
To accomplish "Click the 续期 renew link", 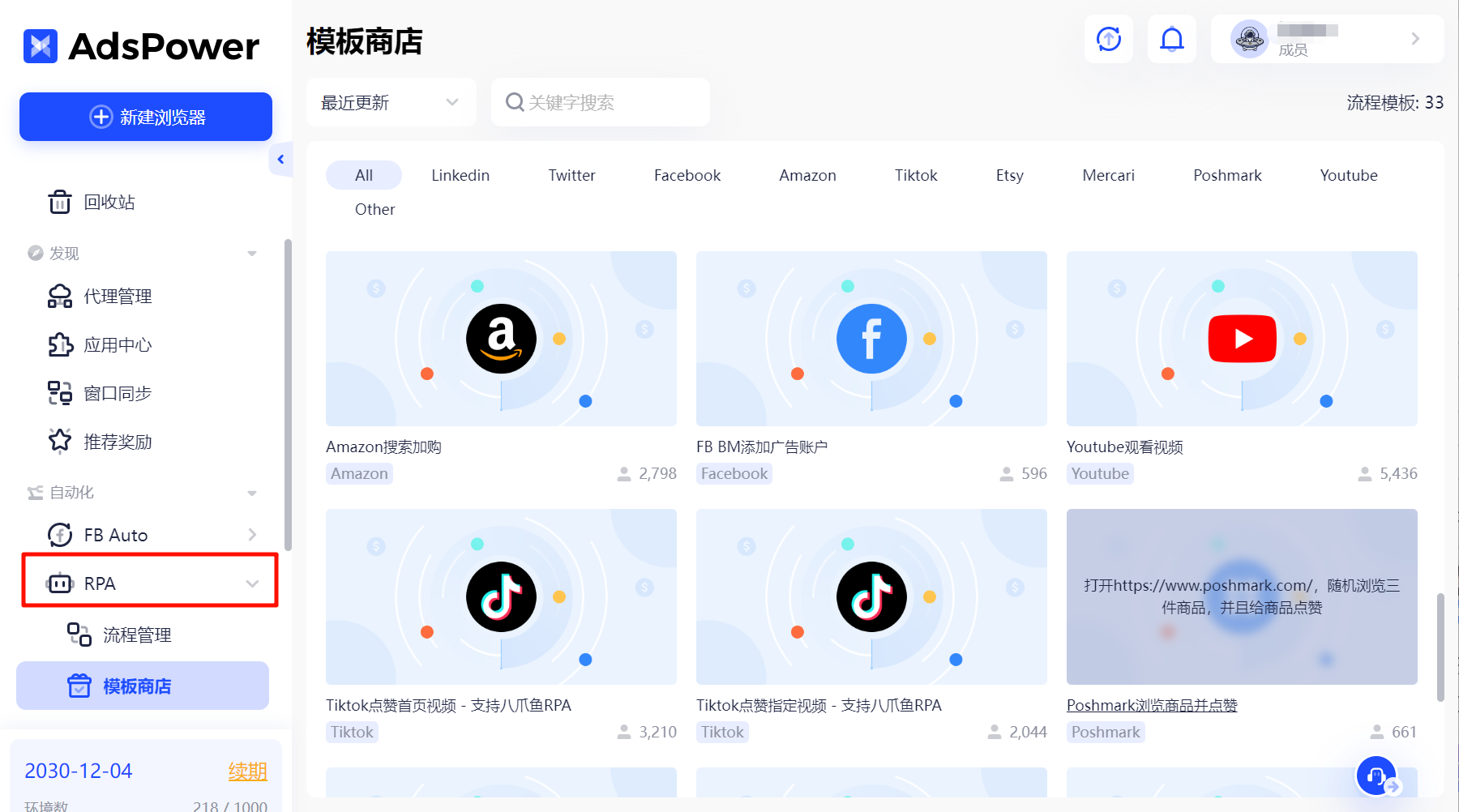I will [x=247, y=771].
